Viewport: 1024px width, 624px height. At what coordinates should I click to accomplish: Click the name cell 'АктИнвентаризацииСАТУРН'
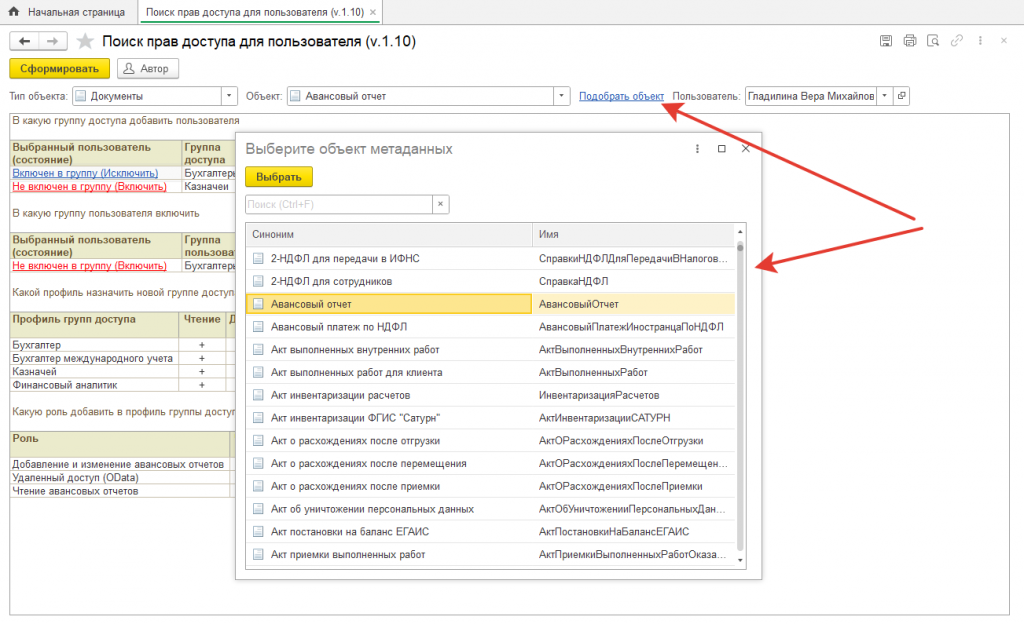click(633, 418)
